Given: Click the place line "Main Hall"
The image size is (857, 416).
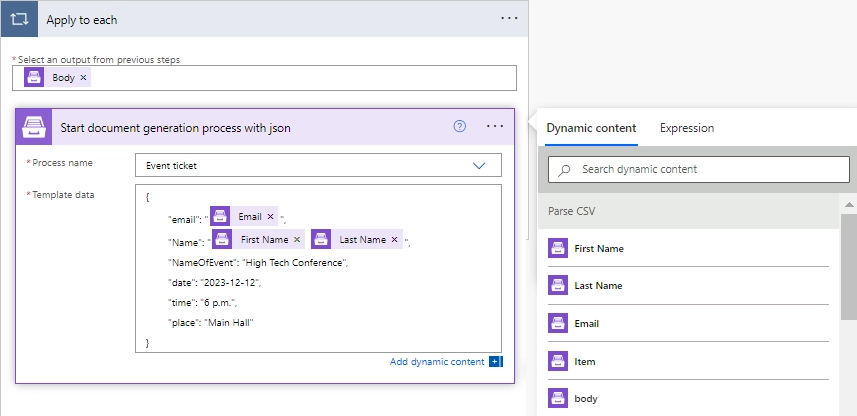Looking at the screenshot, I should (x=211, y=323).
